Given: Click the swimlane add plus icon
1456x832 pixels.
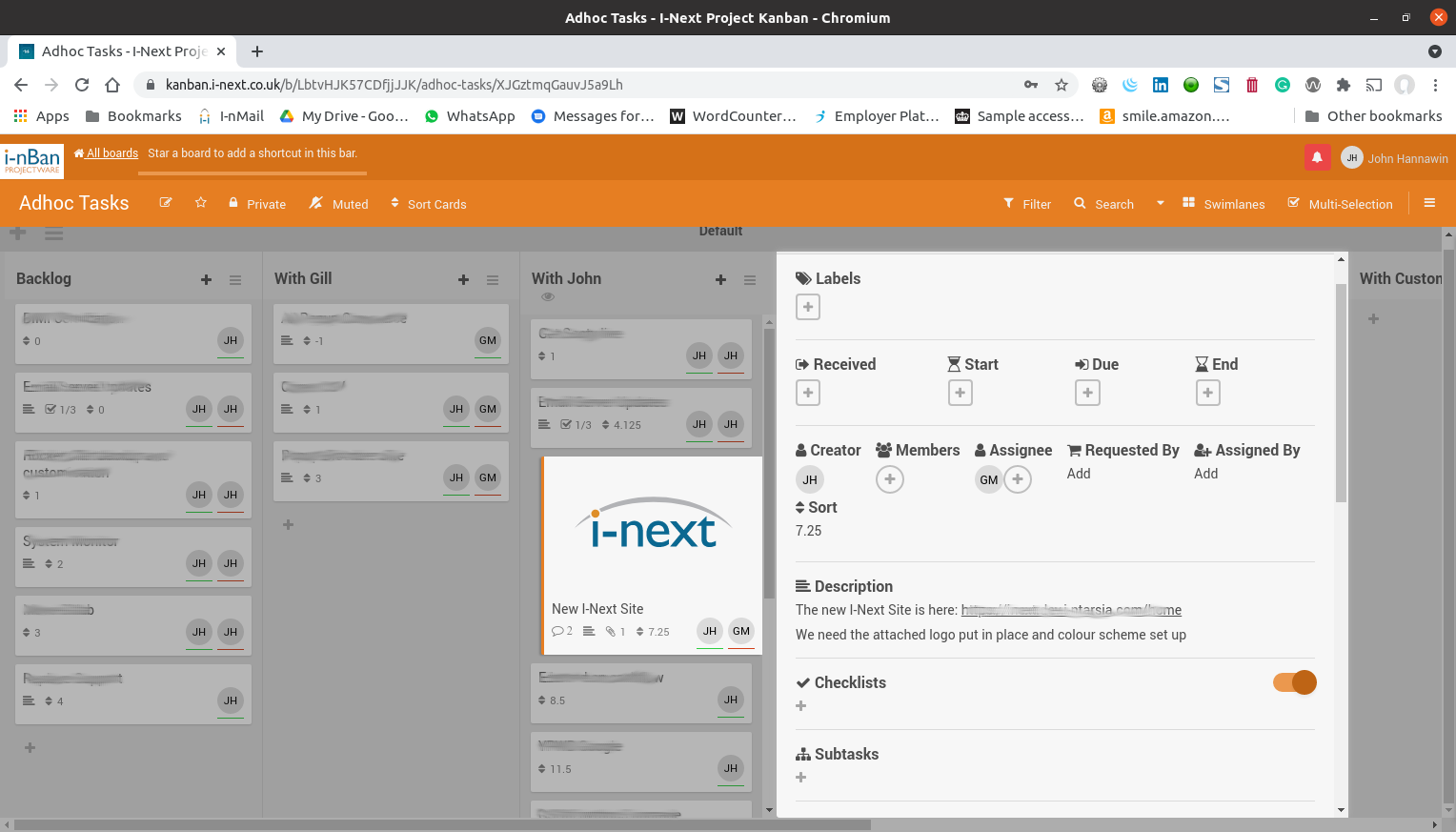Looking at the screenshot, I should pos(17,233).
